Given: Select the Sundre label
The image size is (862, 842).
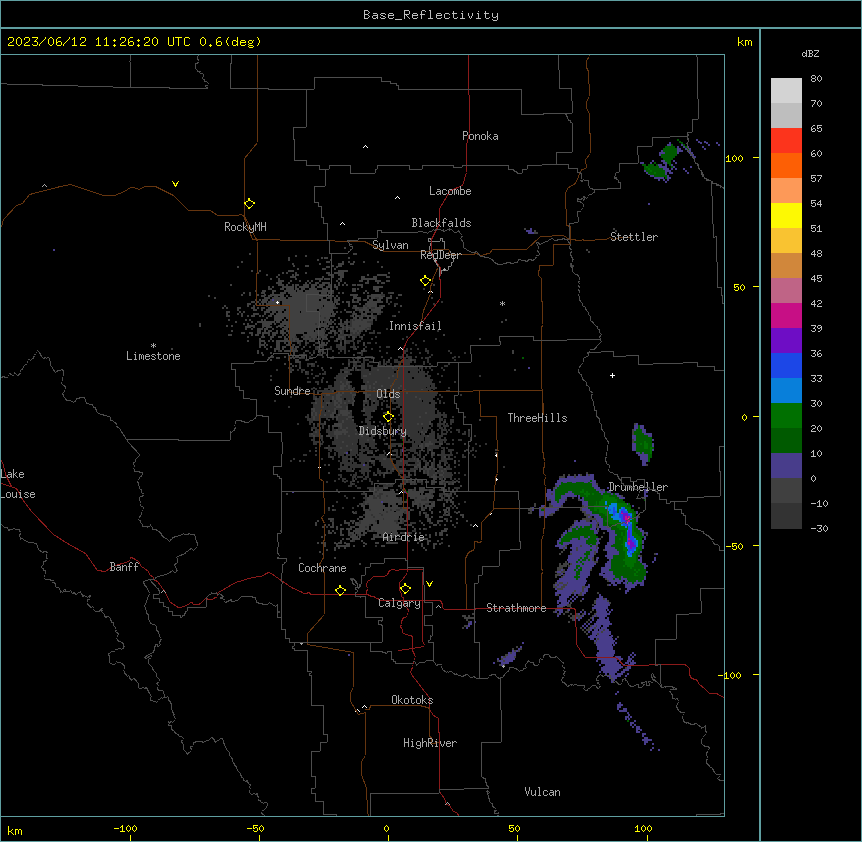Looking at the screenshot, I should tap(292, 391).
